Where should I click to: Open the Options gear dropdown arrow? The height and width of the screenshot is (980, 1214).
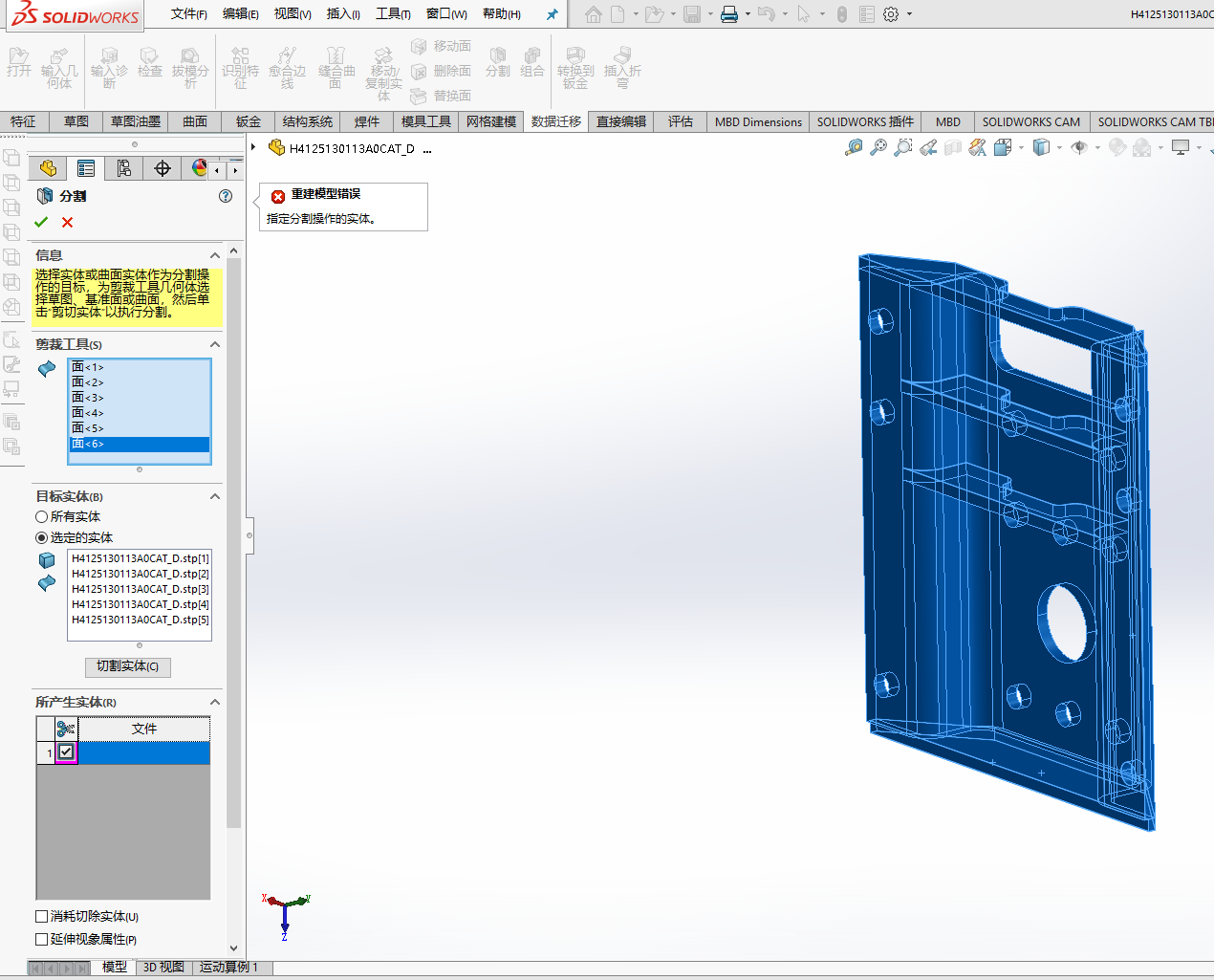(x=909, y=14)
